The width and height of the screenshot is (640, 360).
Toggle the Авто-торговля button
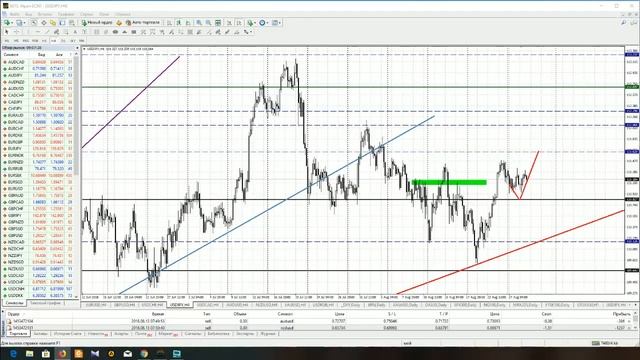142,22
